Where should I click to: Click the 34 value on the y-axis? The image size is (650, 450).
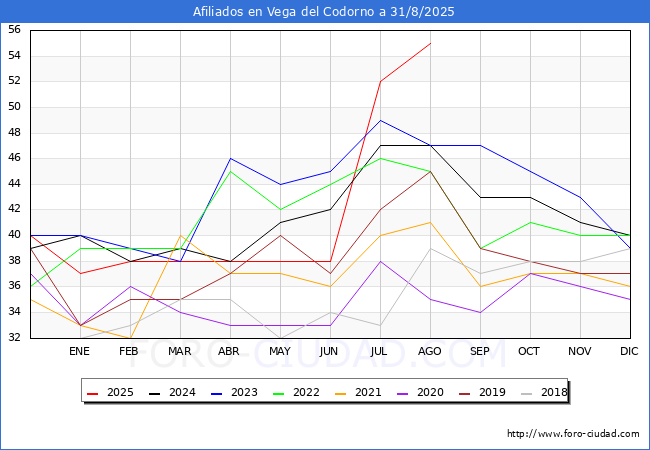point(14,312)
